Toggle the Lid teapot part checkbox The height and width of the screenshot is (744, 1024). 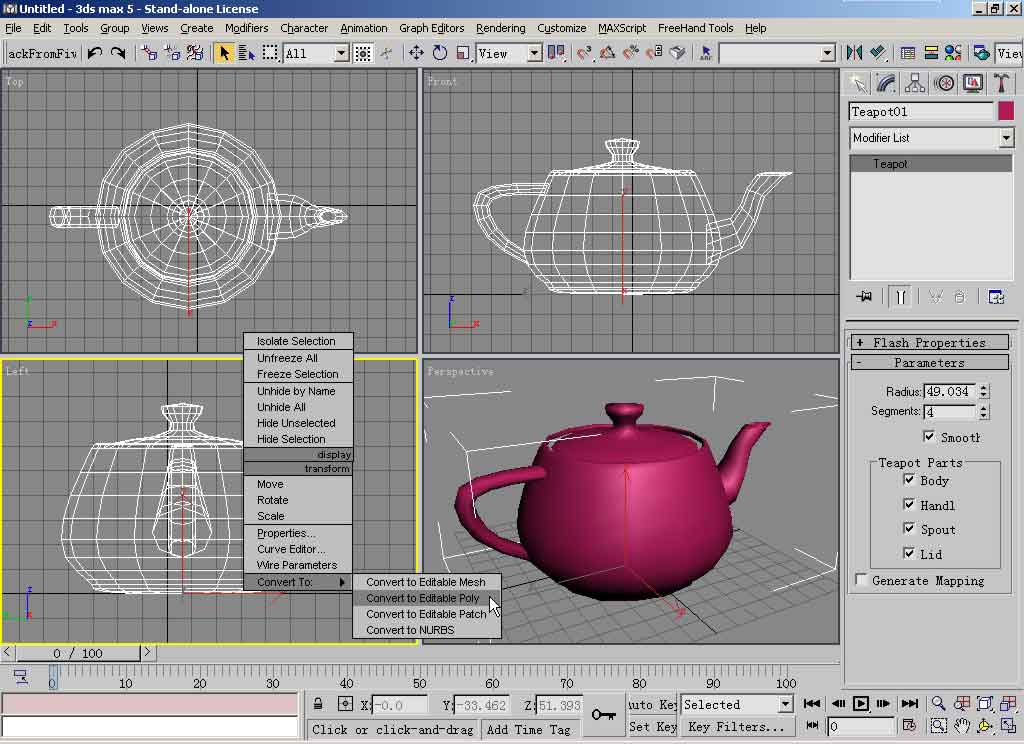pyautogui.click(x=909, y=553)
